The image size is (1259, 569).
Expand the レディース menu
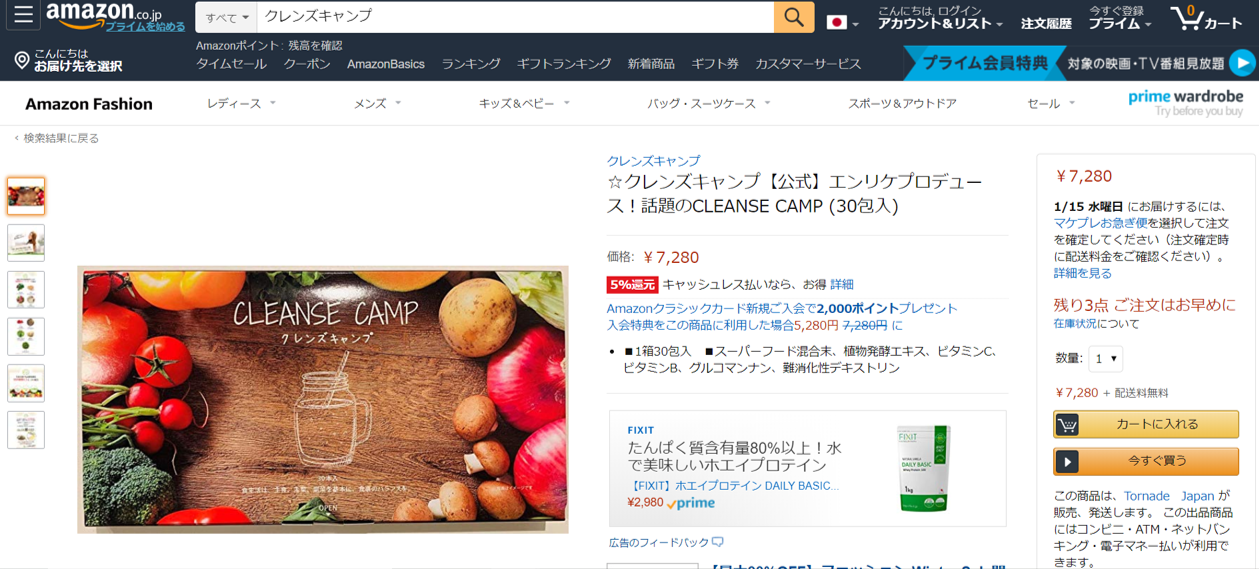(x=241, y=103)
